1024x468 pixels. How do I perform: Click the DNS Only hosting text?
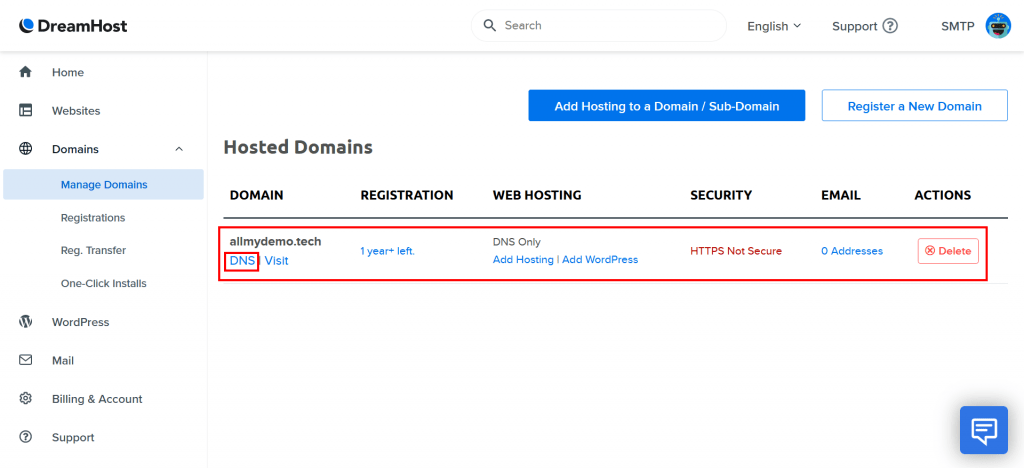pyautogui.click(x=517, y=242)
